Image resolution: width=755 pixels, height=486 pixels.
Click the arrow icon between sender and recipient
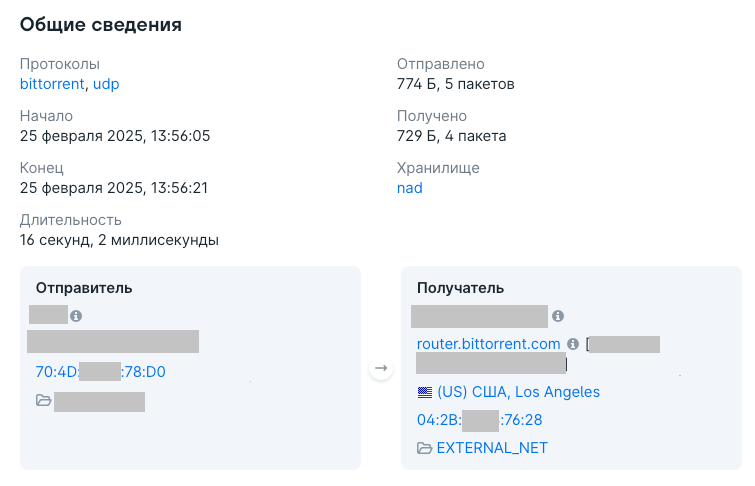(380, 369)
